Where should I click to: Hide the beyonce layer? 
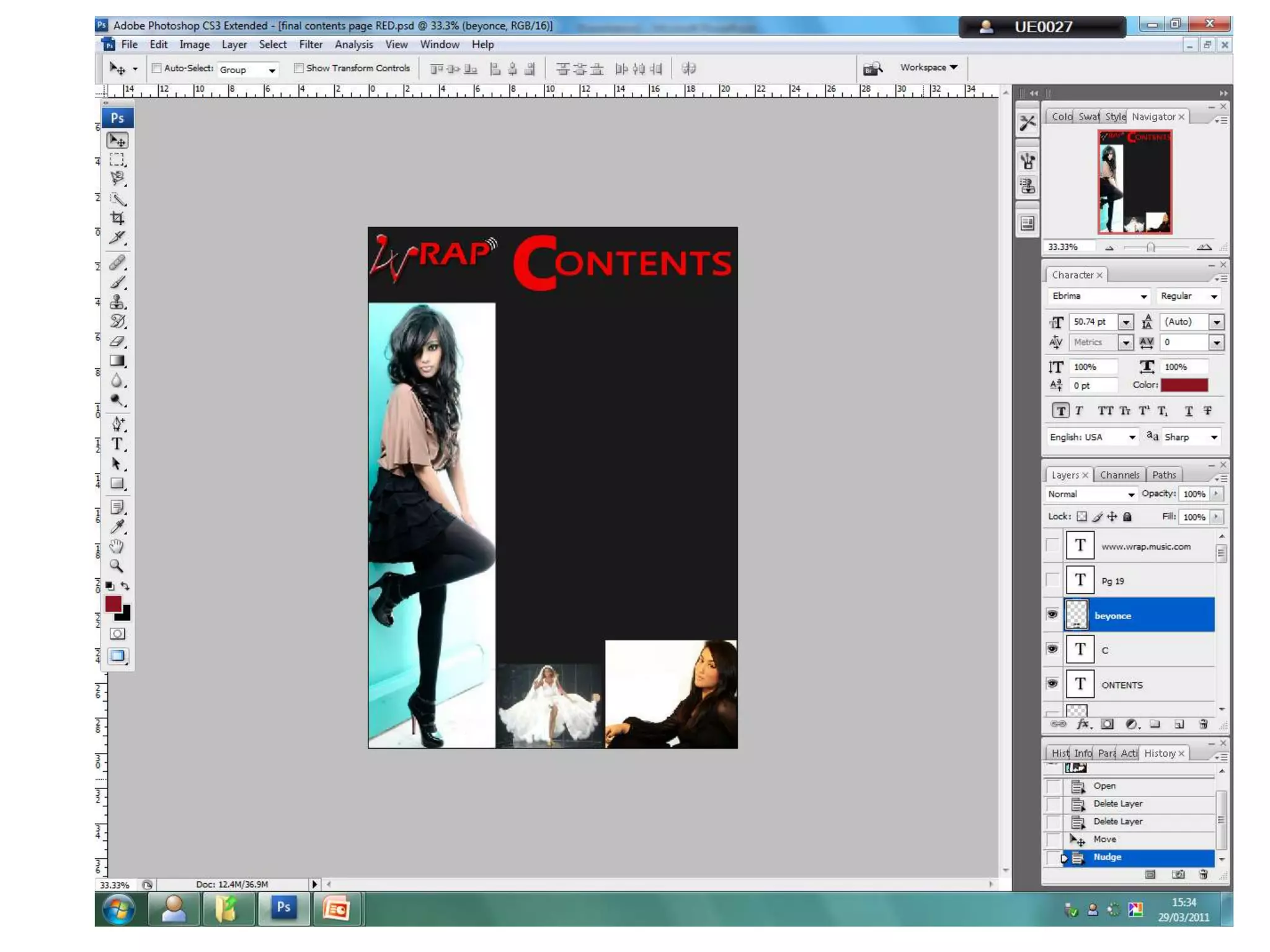pos(1052,615)
